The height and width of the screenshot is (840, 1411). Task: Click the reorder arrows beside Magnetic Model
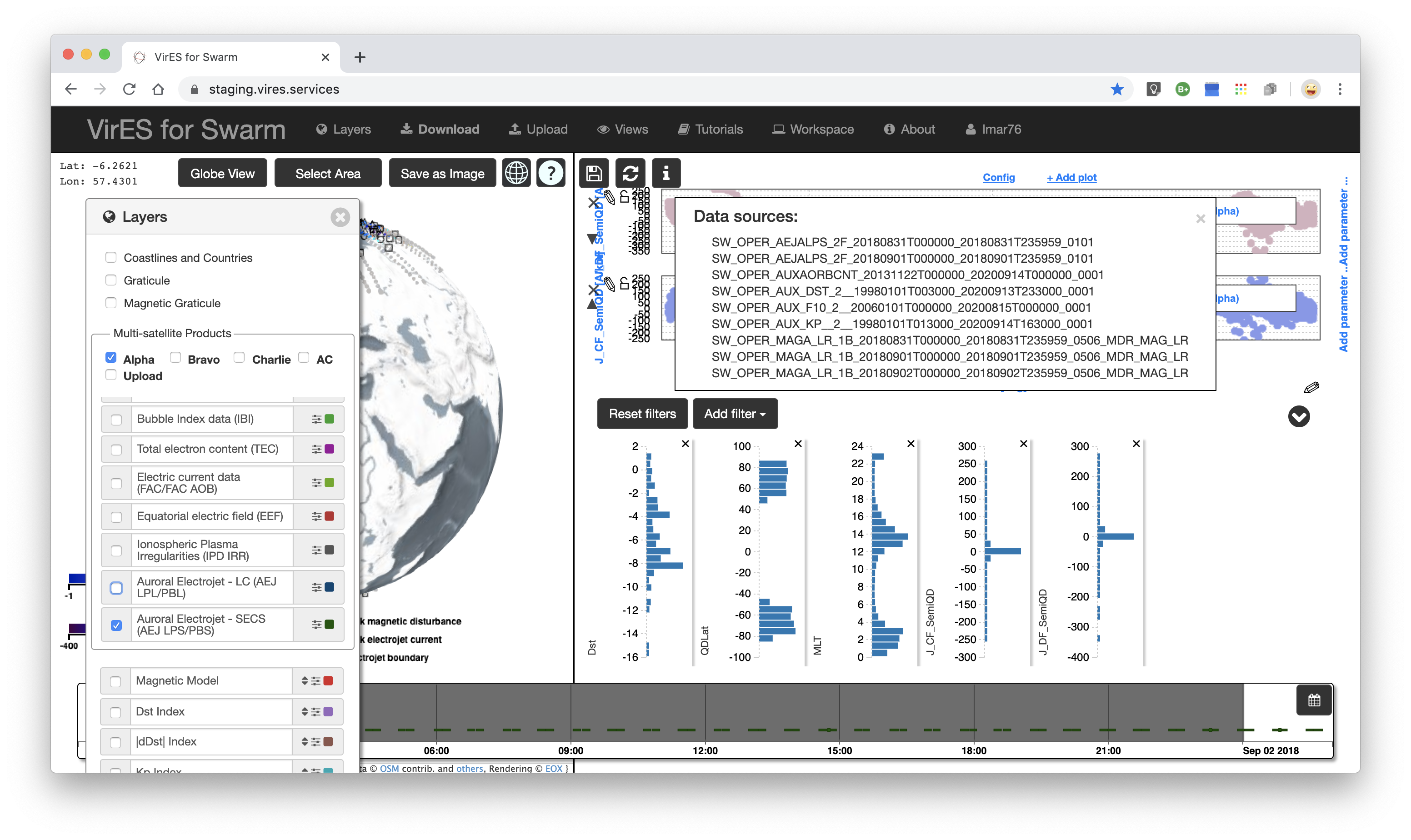pyautogui.click(x=306, y=680)
